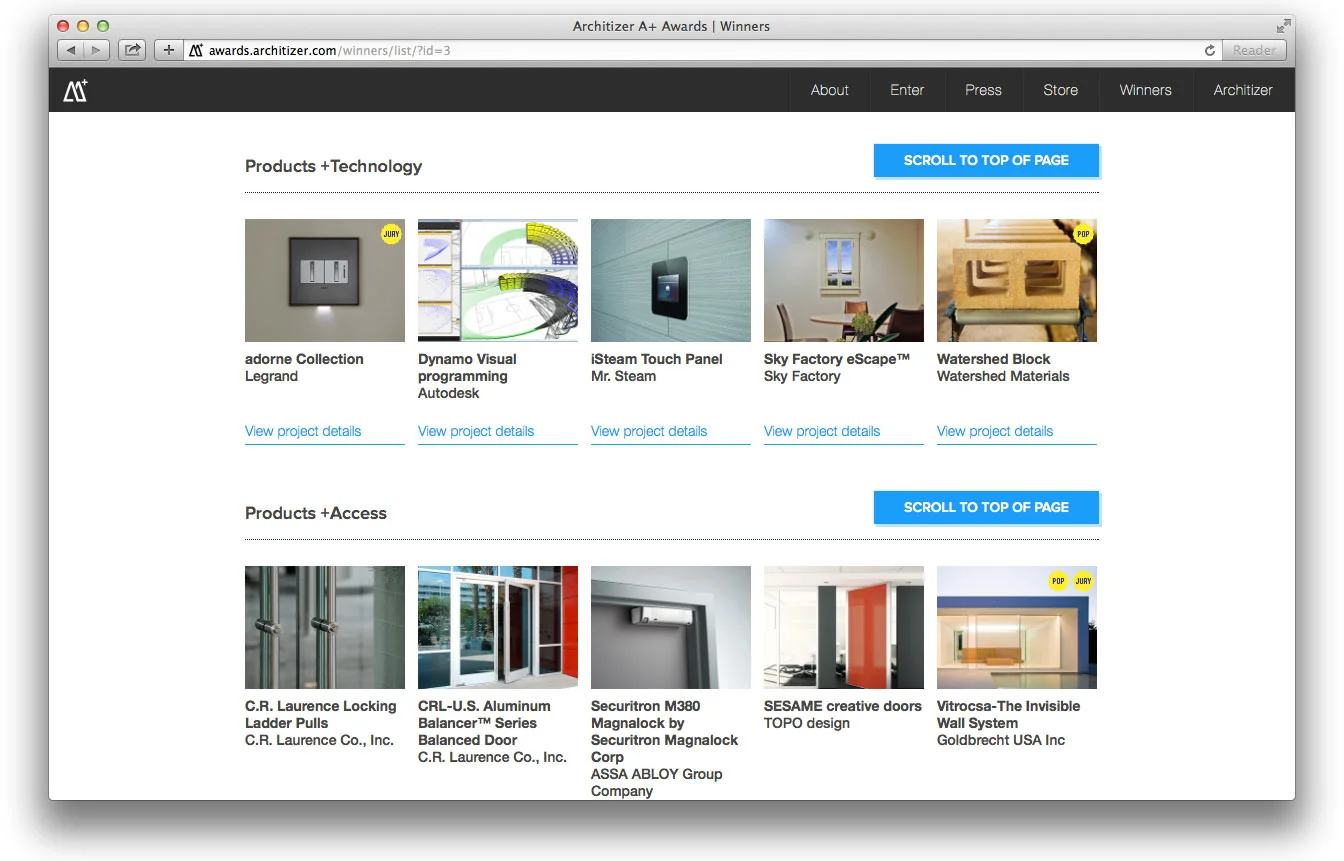Open the Vitrocsa Invisible Wall System thumbnail
The width and height of the screenshot is (1344, 861).
tap(1017, 628)
